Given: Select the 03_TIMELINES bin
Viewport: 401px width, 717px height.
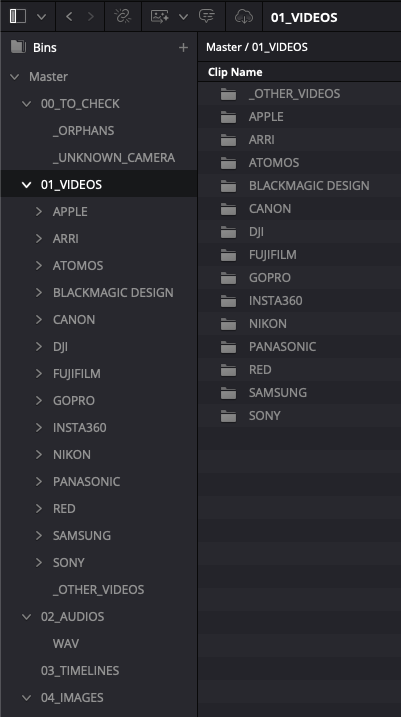Looking at the screenshot, I should 80,671.
